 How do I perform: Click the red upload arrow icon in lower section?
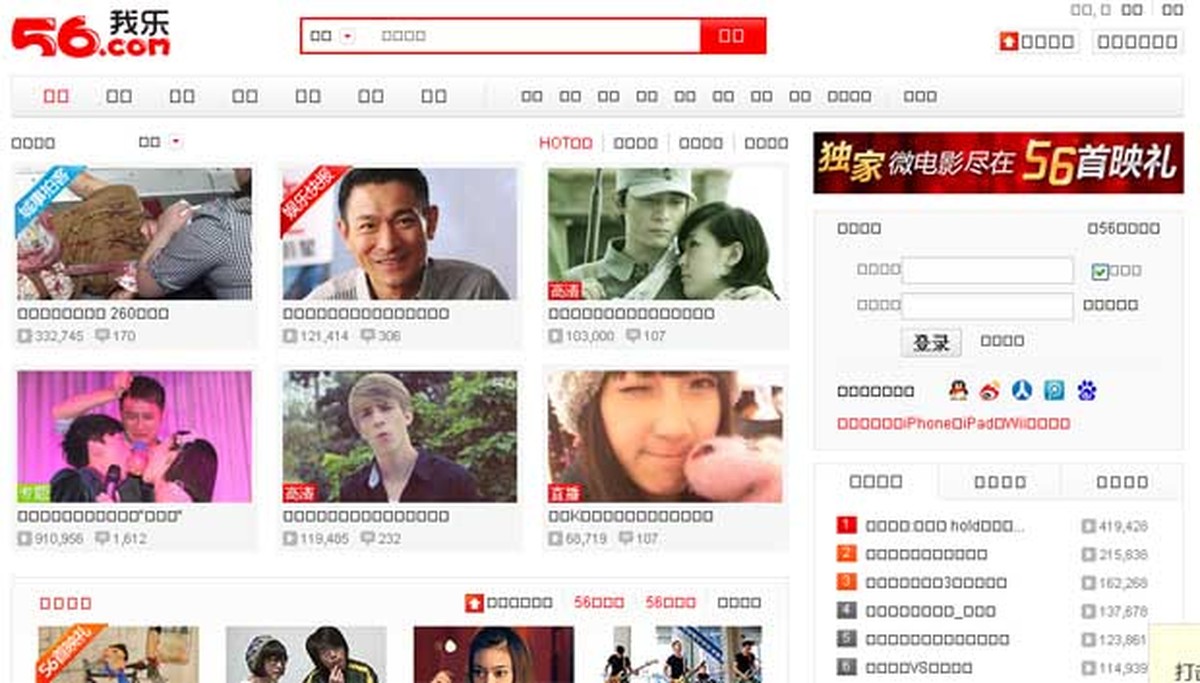click(474, 603)
